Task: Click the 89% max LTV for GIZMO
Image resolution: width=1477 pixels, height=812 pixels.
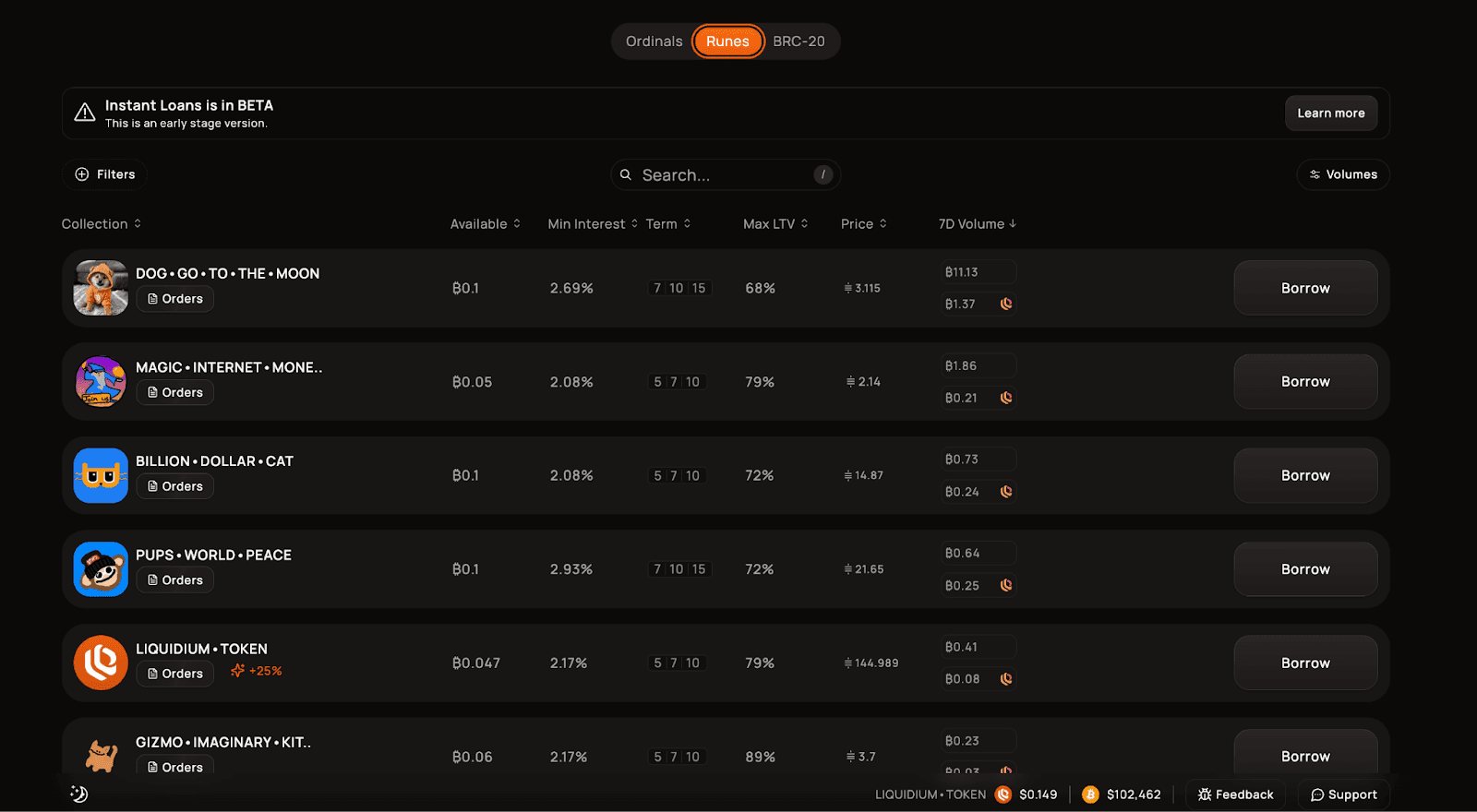Action: [760, 757]
